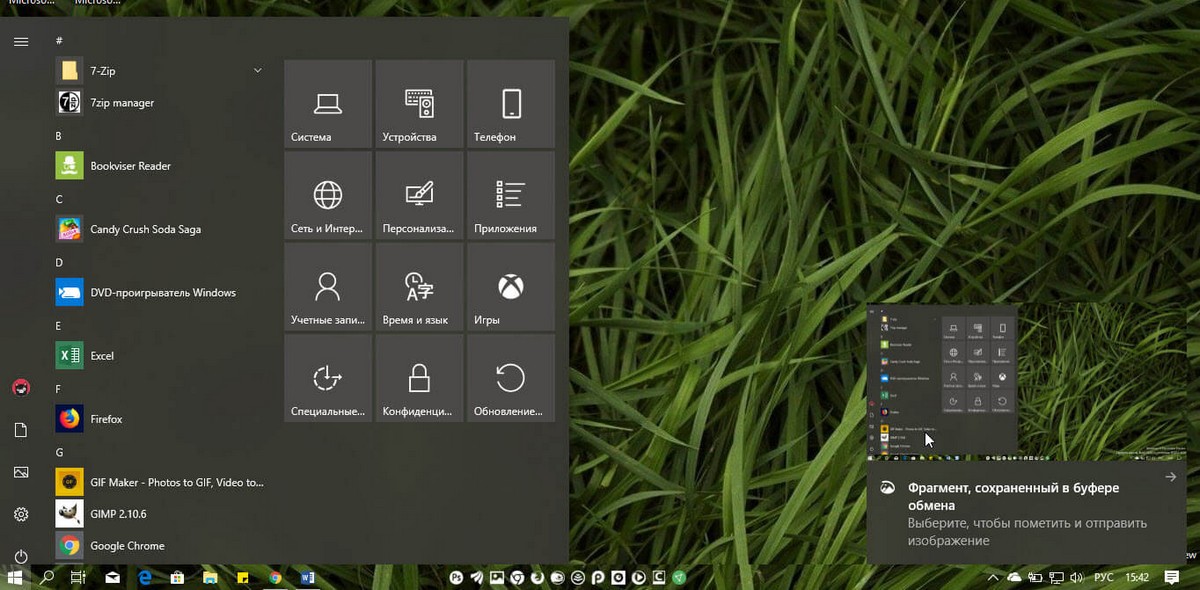
Task: Open Task View on taskbar
Action: click(x=78, y=577)
